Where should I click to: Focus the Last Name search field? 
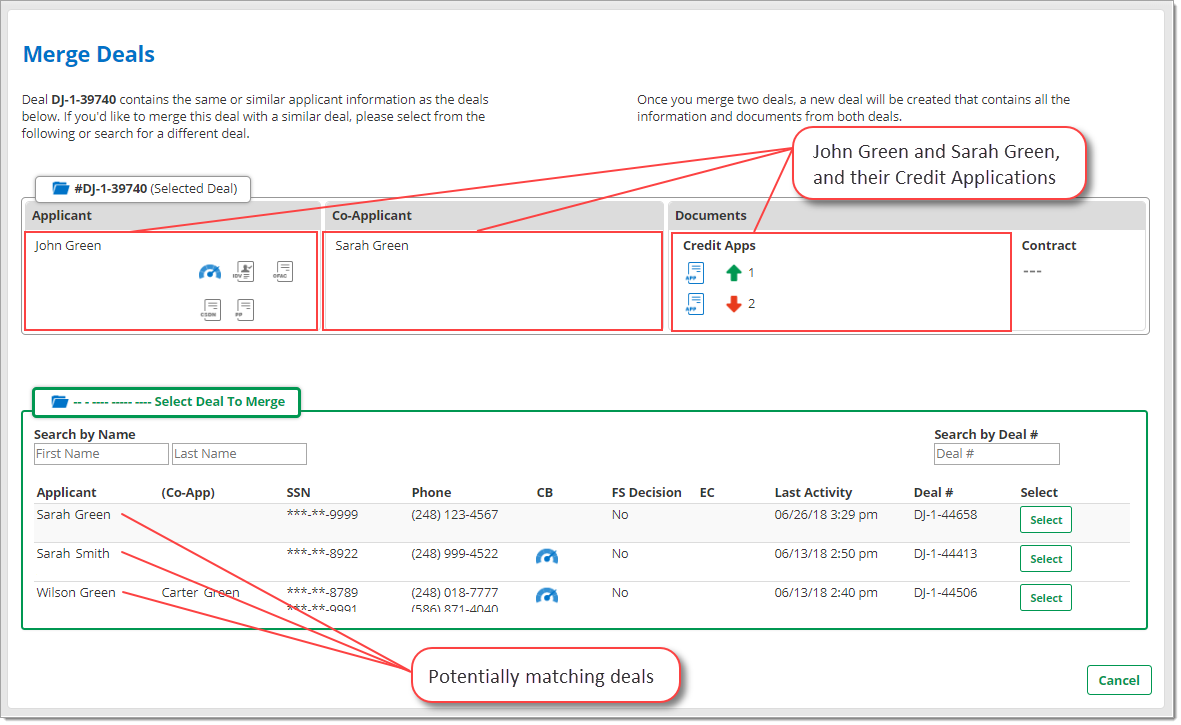click(239, 454)
